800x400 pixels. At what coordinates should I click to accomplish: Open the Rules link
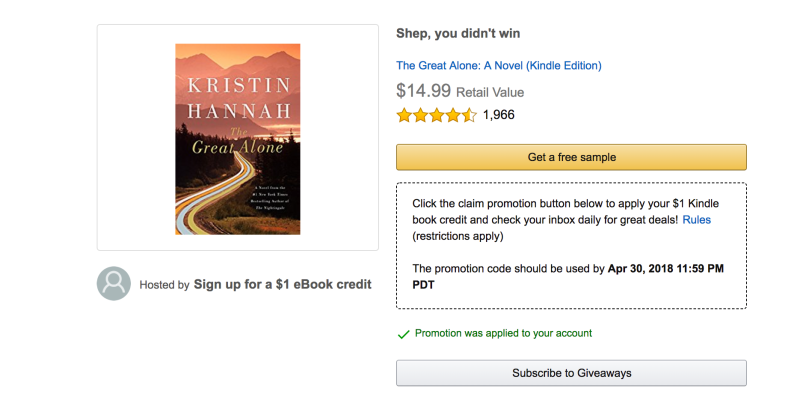point(696,219)
